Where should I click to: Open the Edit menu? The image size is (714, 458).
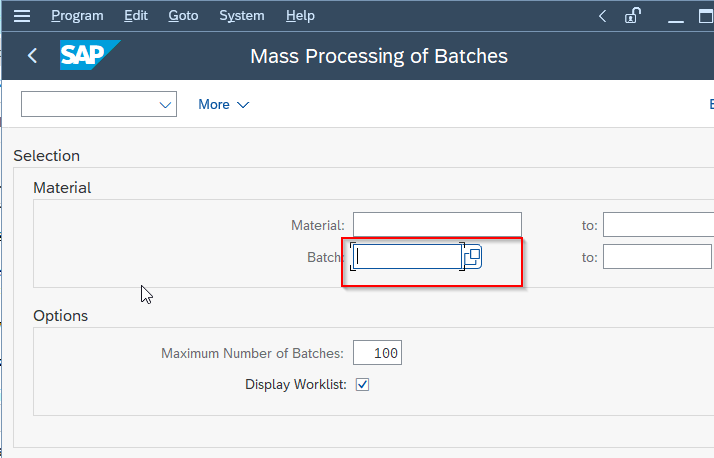pos(136,15)
